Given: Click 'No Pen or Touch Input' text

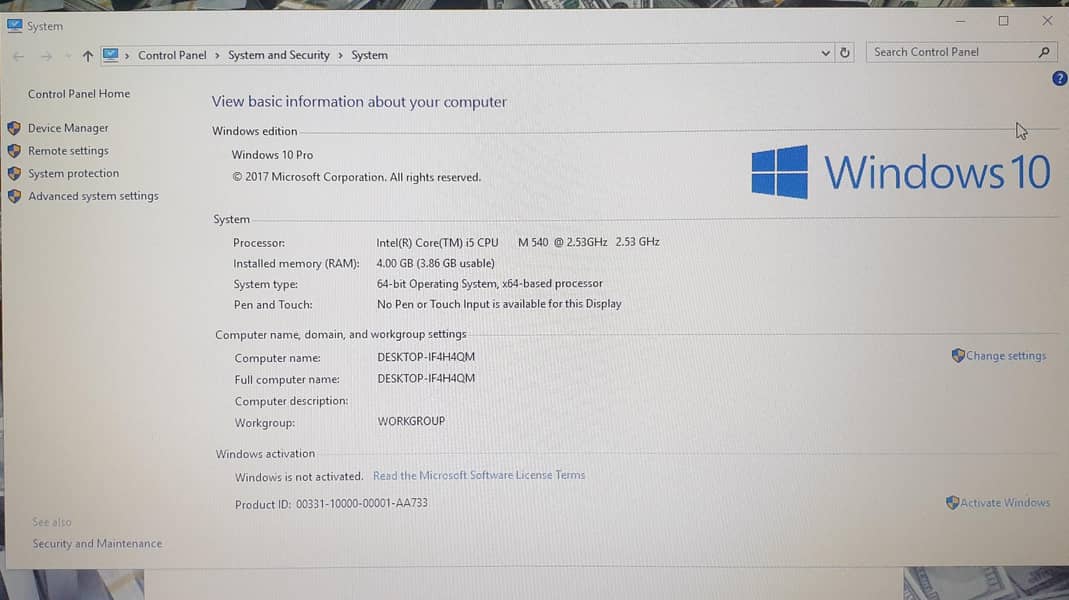Looking at the screenshot, I should pyautogui.click(x=433, y=304).
